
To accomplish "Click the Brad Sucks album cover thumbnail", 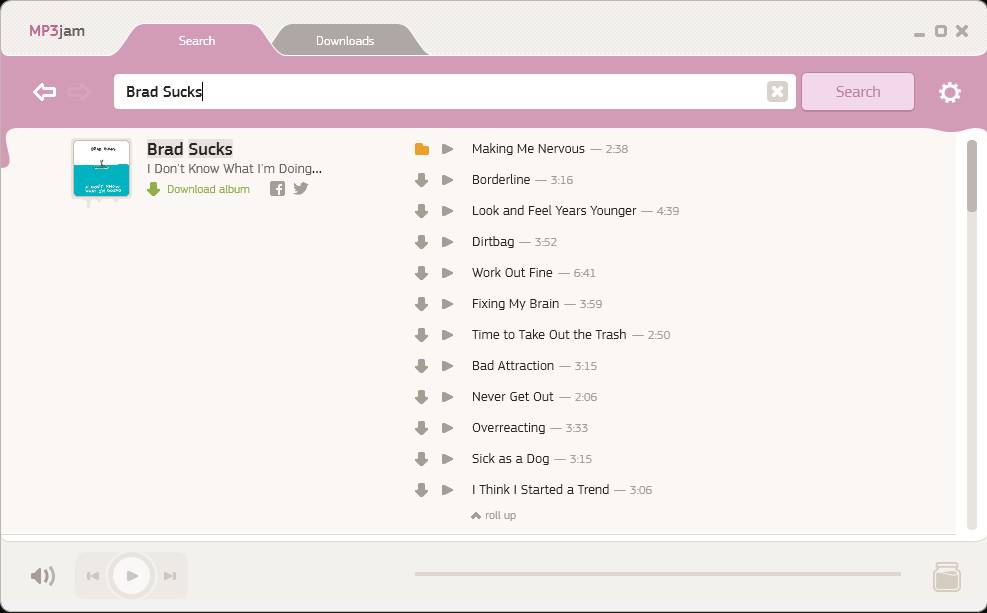I will (102, 168).
